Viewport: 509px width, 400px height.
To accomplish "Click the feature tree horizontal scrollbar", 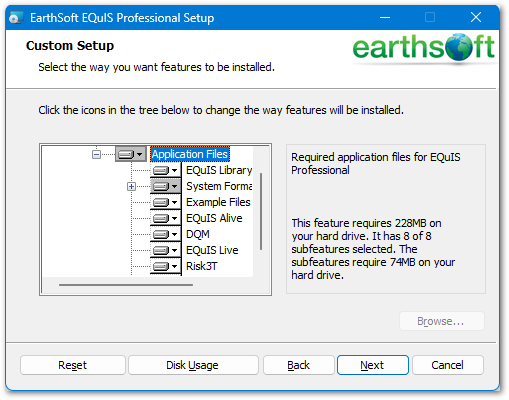I will (x=126, y=285).
